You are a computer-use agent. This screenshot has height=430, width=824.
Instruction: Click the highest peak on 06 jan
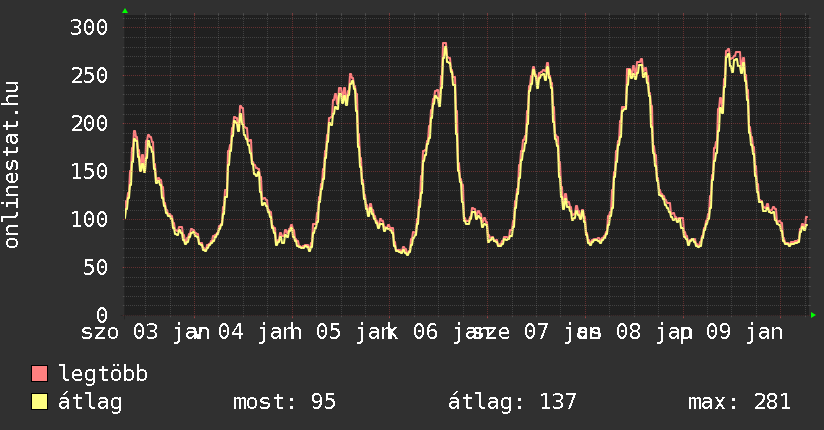tap(444, 45)
